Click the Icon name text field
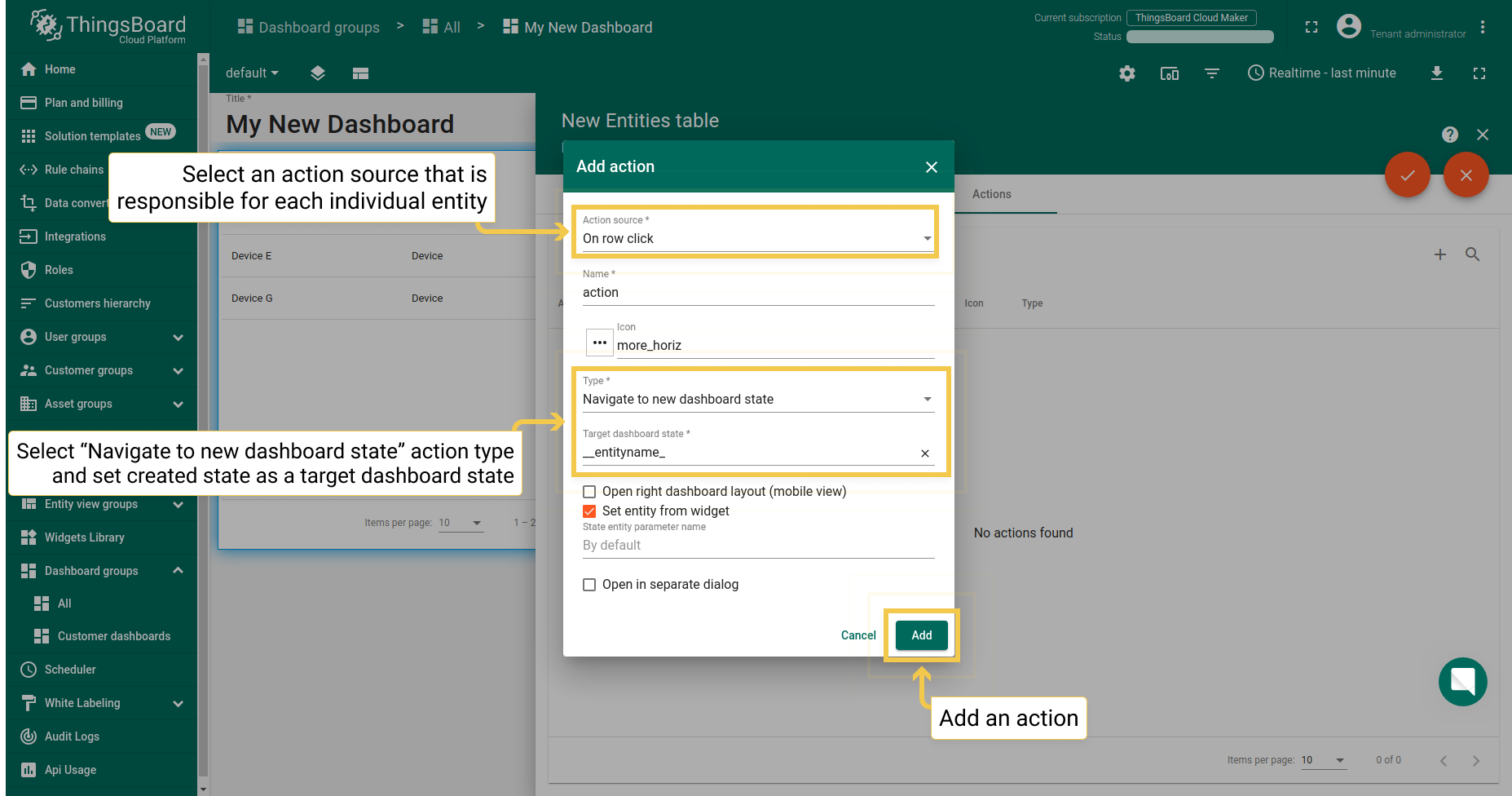 coord(775,345)
